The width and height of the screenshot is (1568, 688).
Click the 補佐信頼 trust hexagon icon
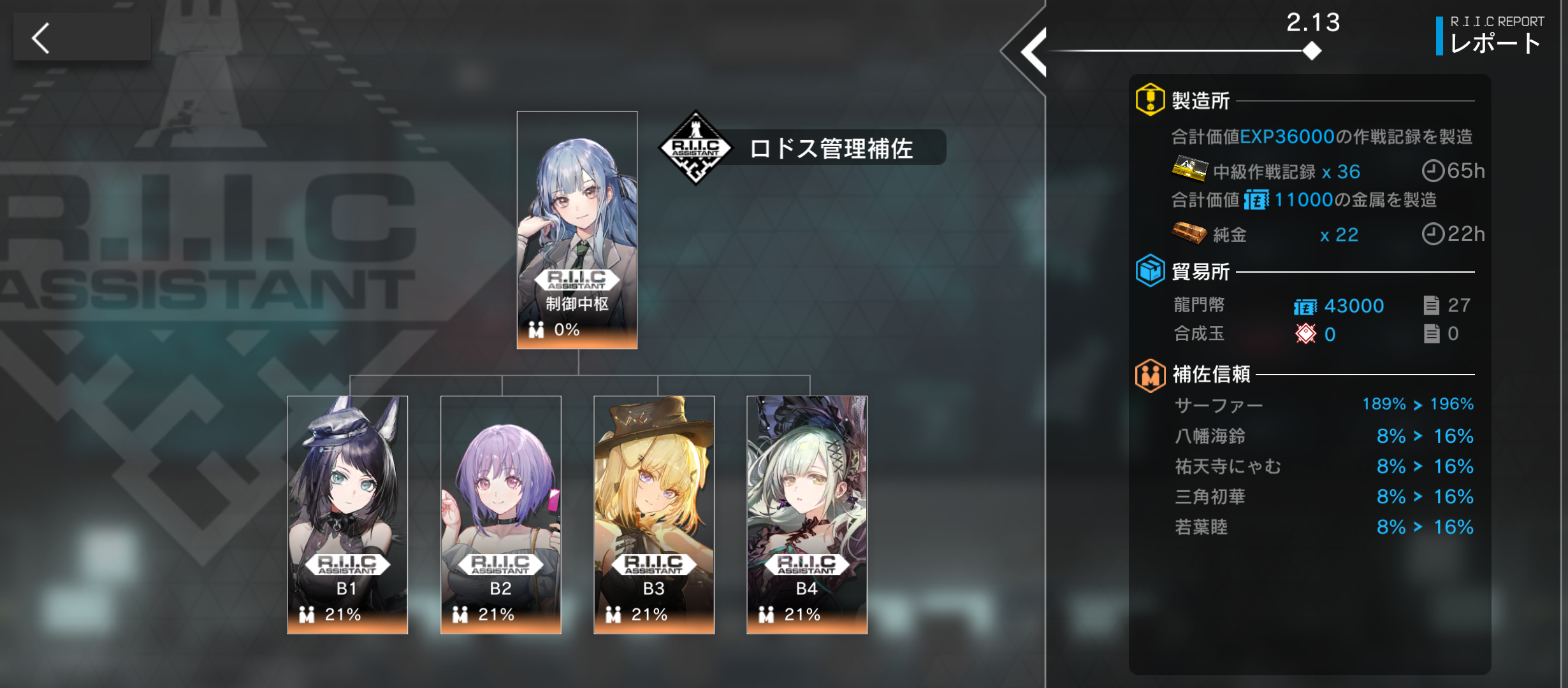[1151, 375]
